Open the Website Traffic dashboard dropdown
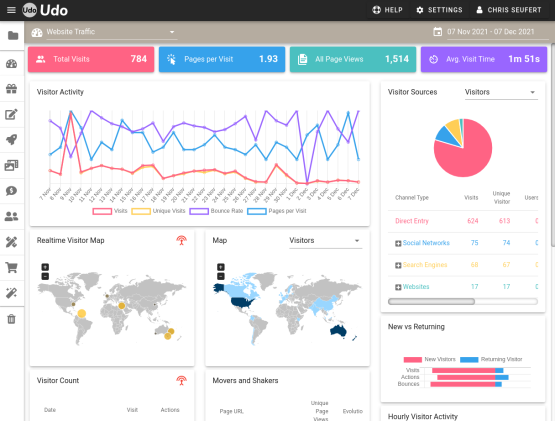The image size is (555, 421). pyautogui.click(x=111, y=32)
